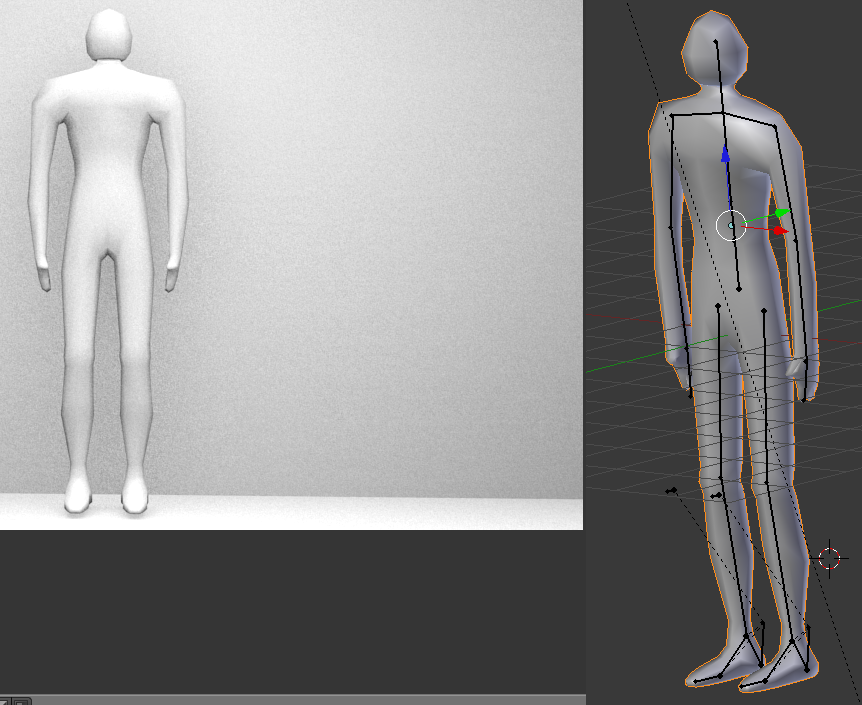The width and height of the screenshot is (862, 705).
Task: Select the rendered white figure in the render view
Action: tap(108, 261)
